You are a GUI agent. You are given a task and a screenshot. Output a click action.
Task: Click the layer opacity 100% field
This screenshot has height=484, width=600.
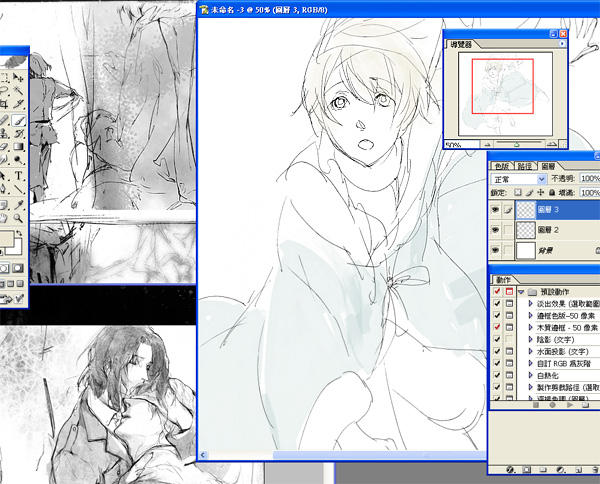click(x=590, y=179)
